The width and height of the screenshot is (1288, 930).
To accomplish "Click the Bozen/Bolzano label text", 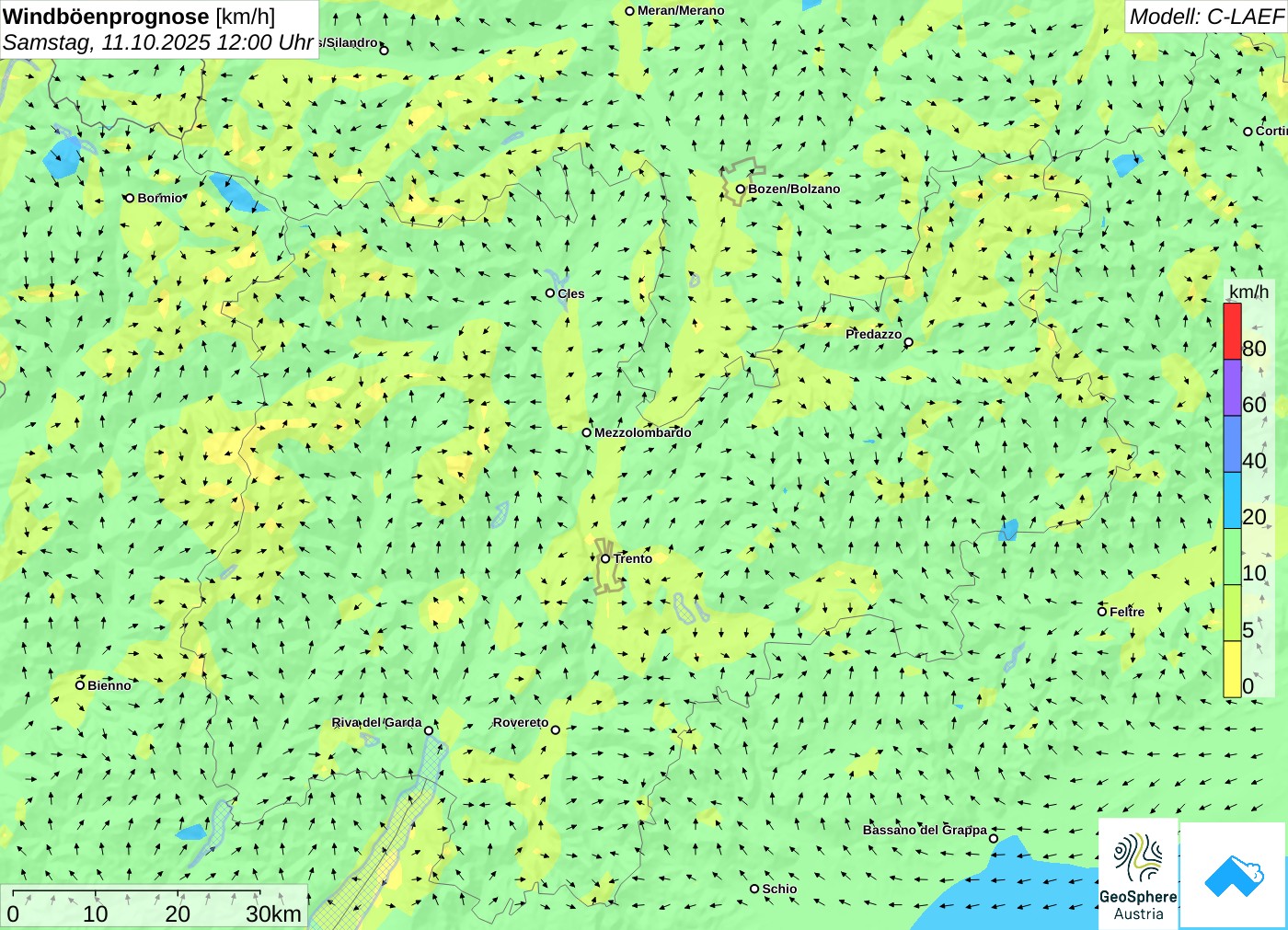I will coord(794,189).
